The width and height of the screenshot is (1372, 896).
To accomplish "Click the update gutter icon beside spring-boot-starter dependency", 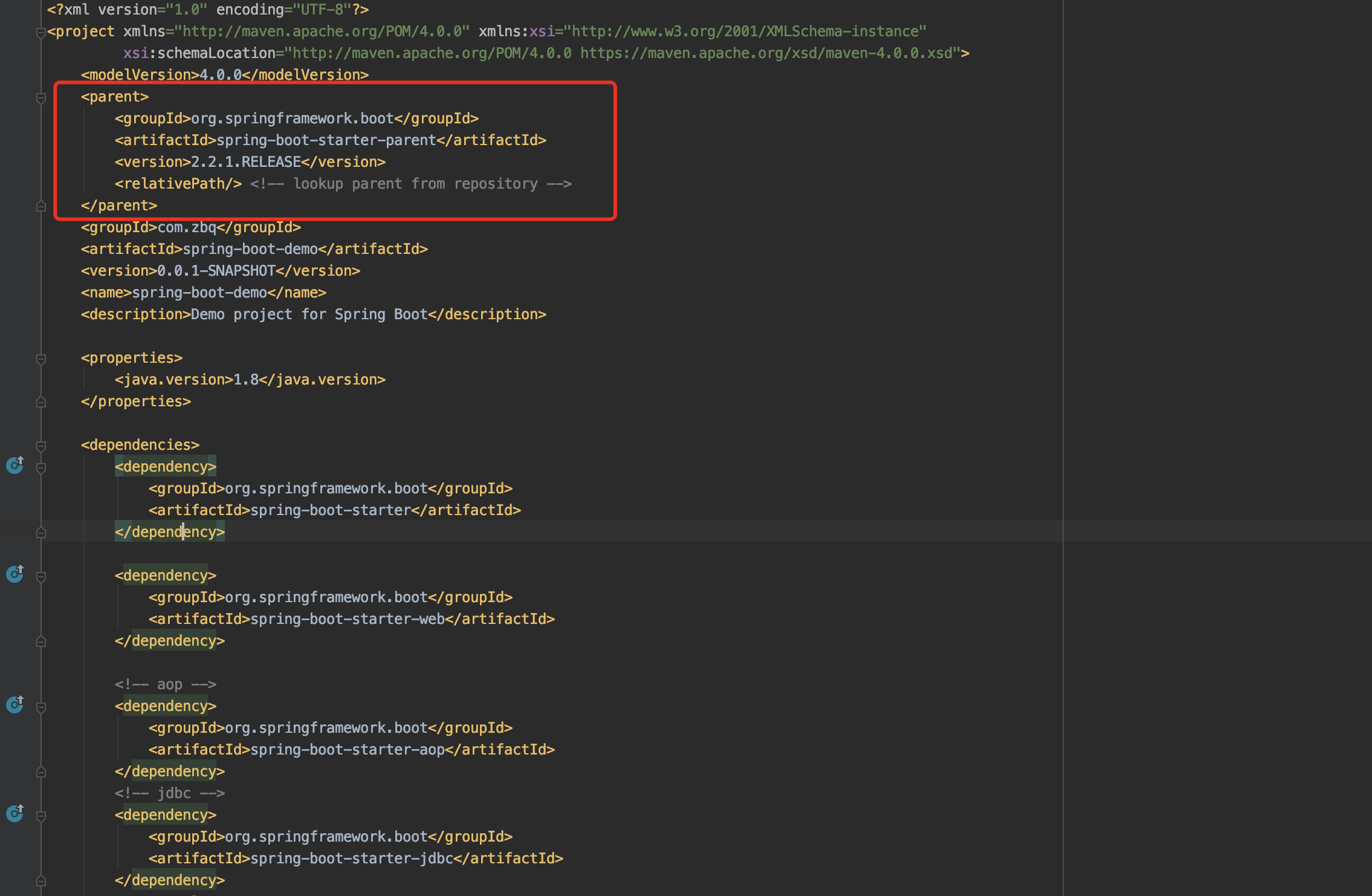I will pos(15,466).
